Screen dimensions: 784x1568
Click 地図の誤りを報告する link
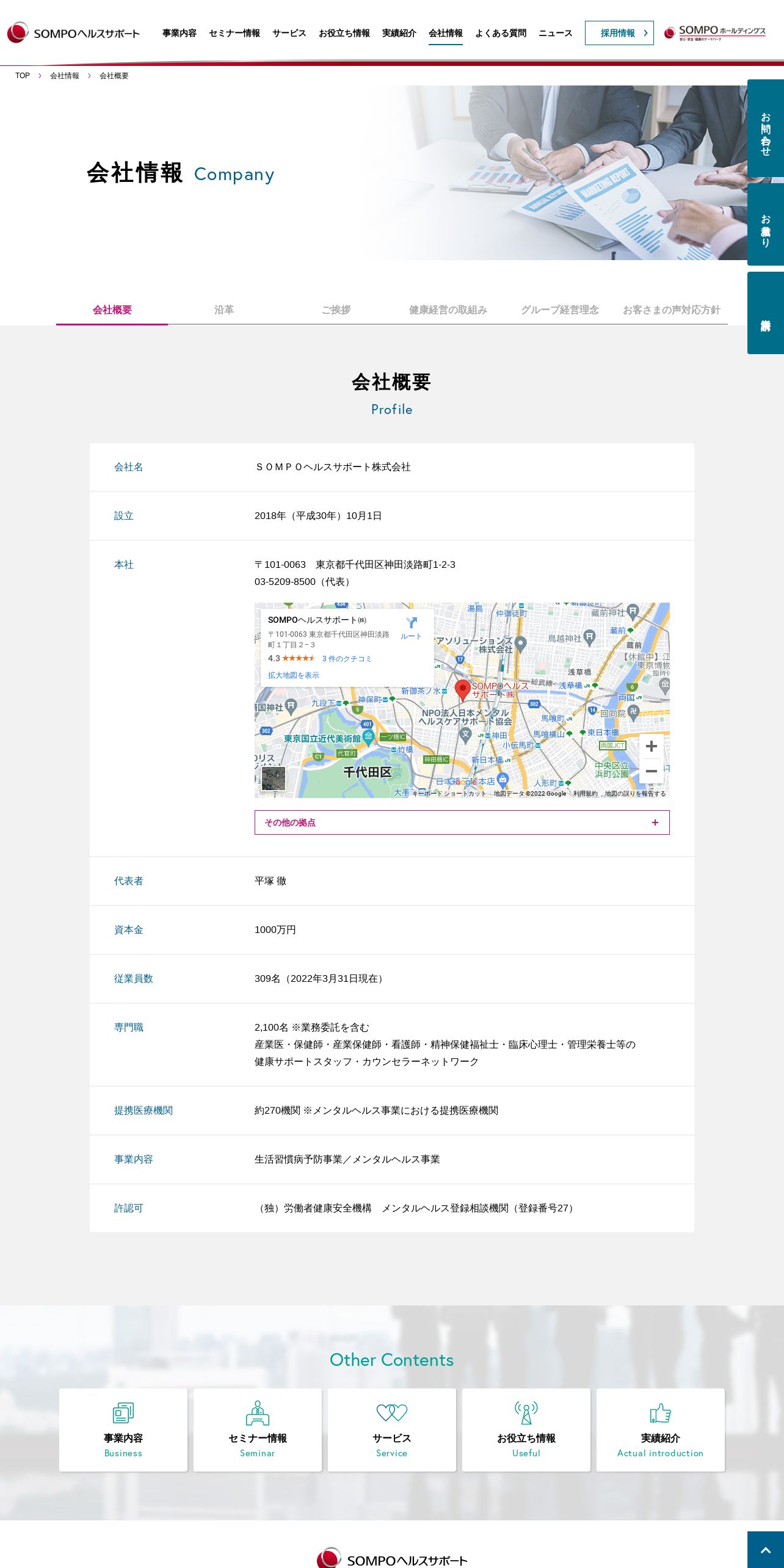click(635, 794)
